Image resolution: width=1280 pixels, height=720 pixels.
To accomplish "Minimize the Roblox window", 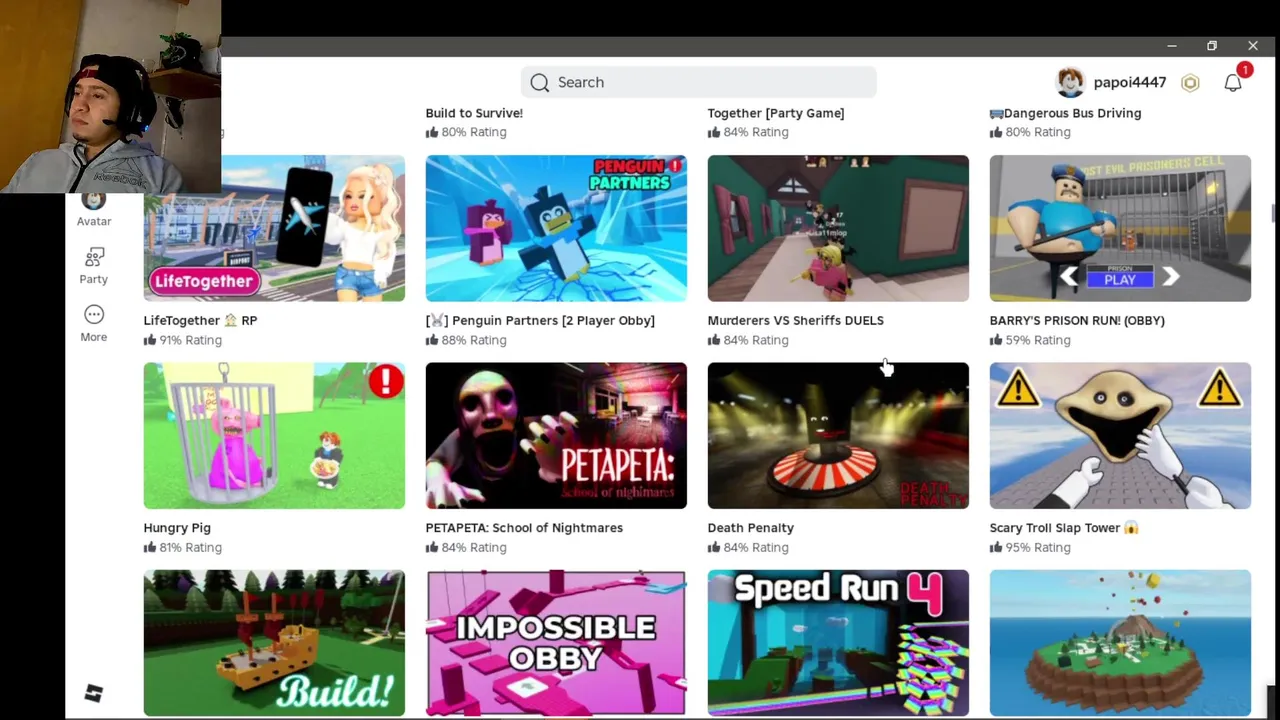I will [x=1171, y=46].
